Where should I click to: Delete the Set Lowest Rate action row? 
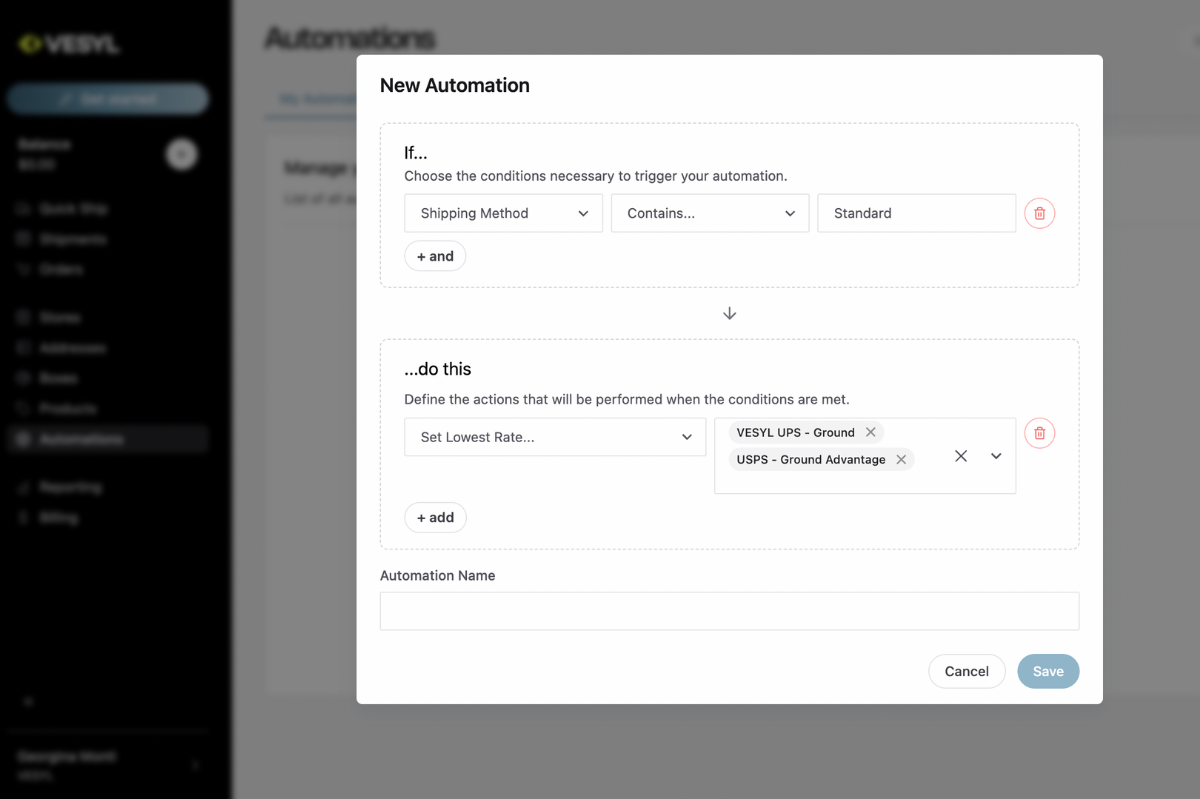(1039, 433)
